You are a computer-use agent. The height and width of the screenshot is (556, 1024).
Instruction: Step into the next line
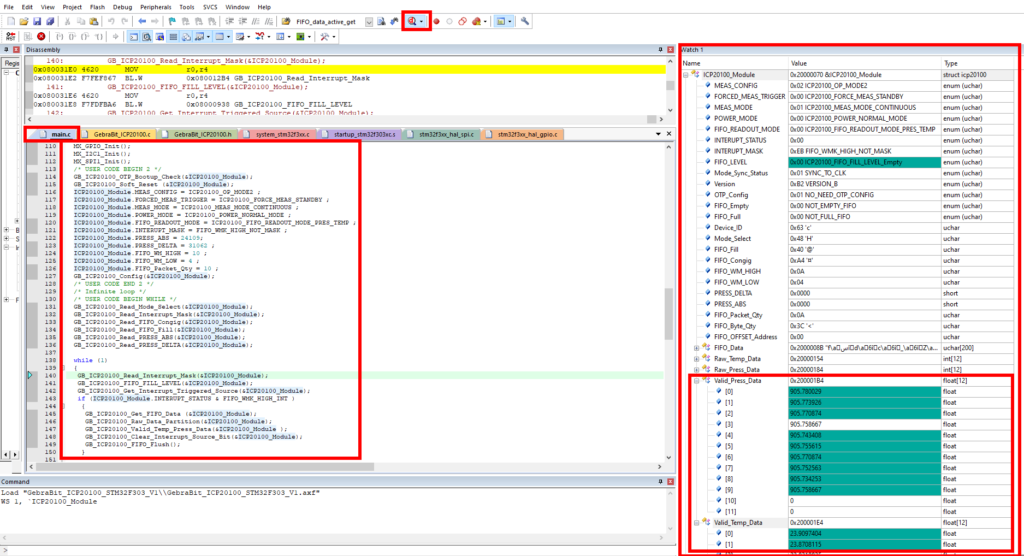[59, 37]
